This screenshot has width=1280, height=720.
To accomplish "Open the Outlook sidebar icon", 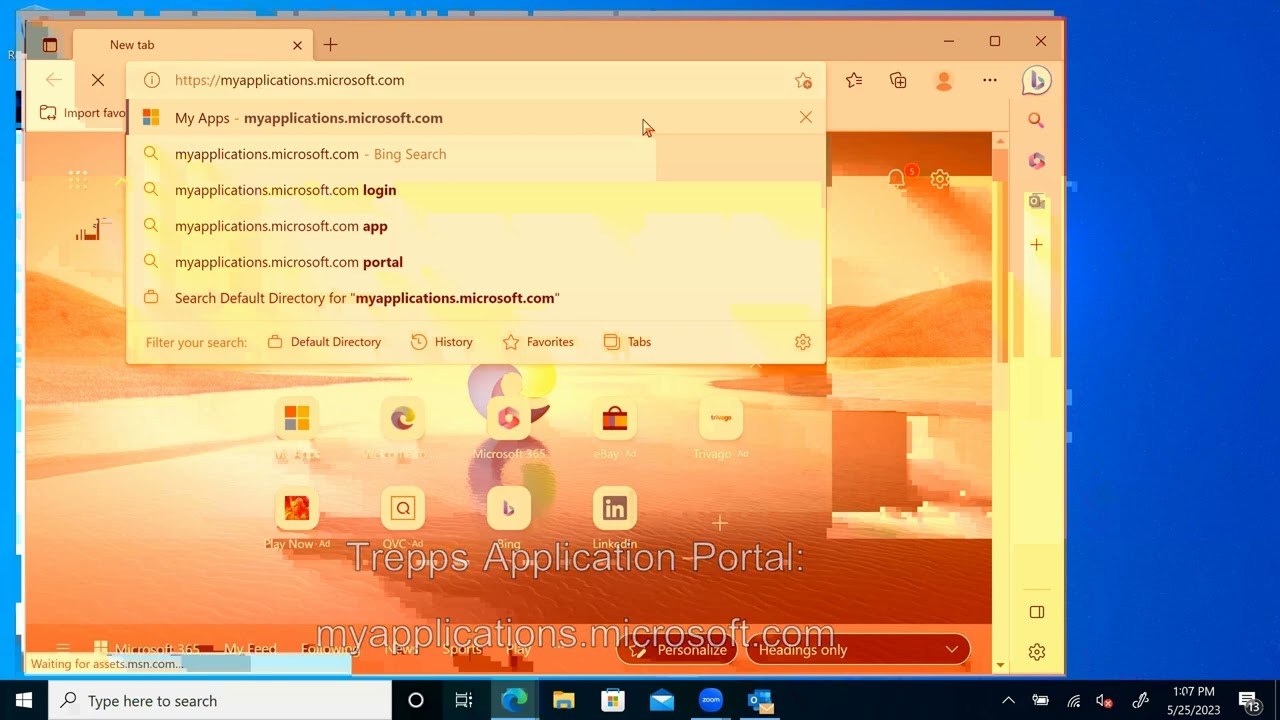I will coord(1037,202).
